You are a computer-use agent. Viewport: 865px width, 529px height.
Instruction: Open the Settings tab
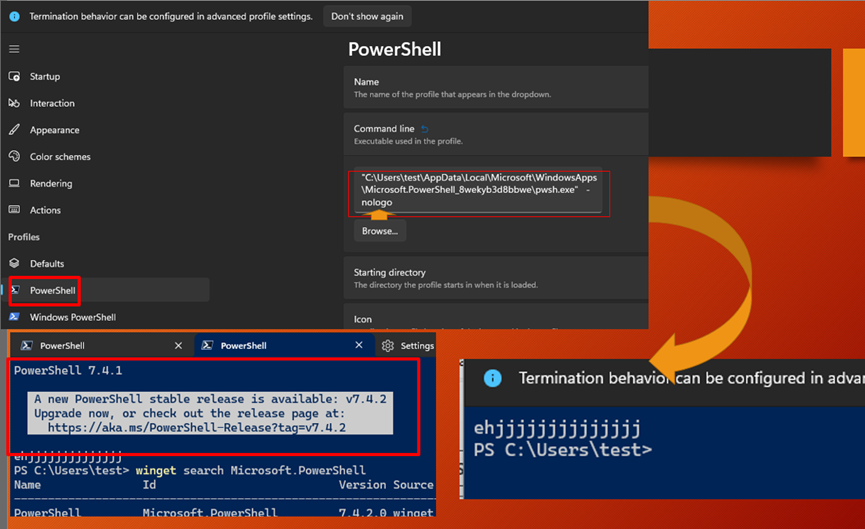point(408,345)
